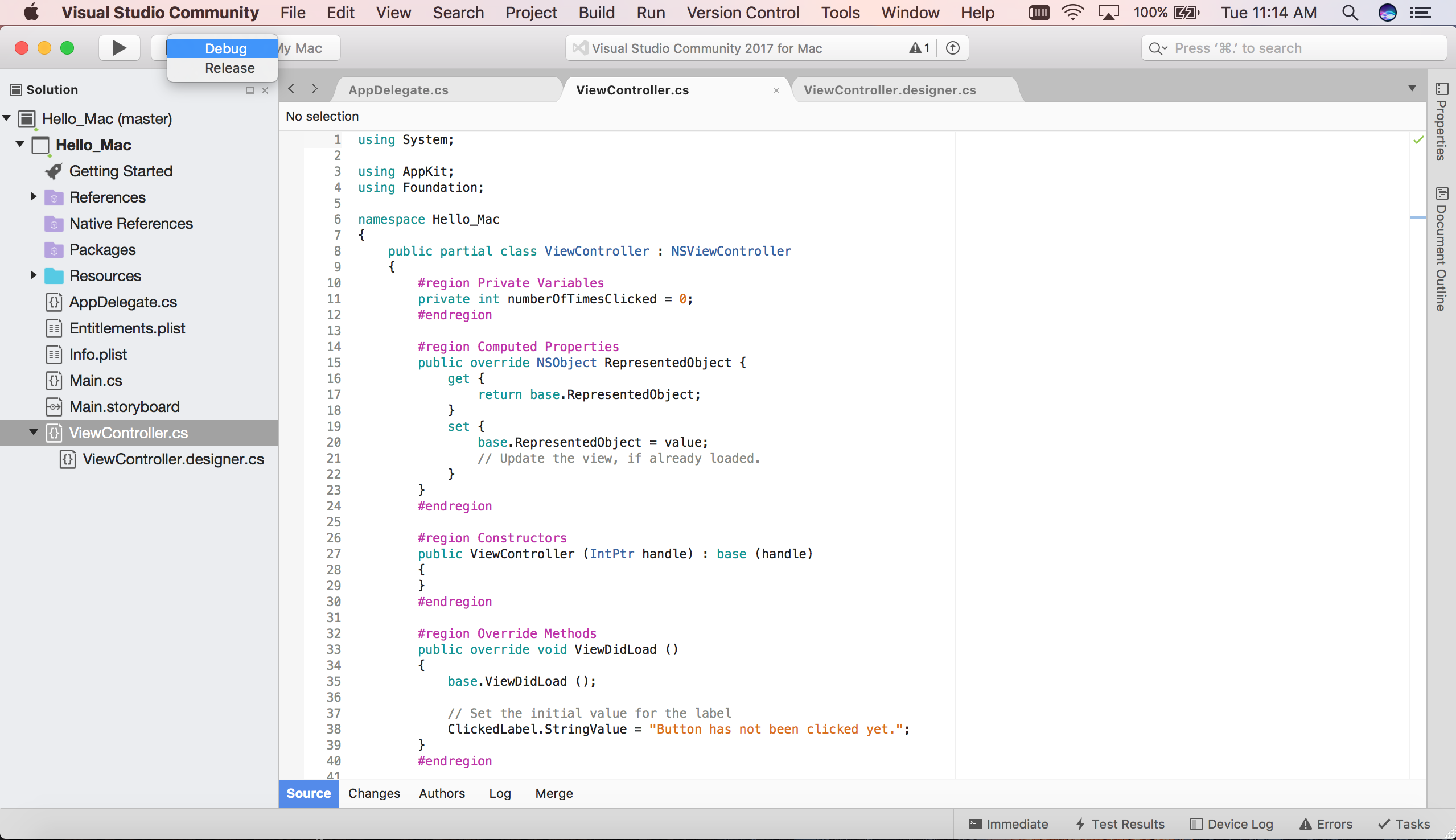Expand the References folder
Viewport: 1456px width, 840px height.
tap(34, 197)
